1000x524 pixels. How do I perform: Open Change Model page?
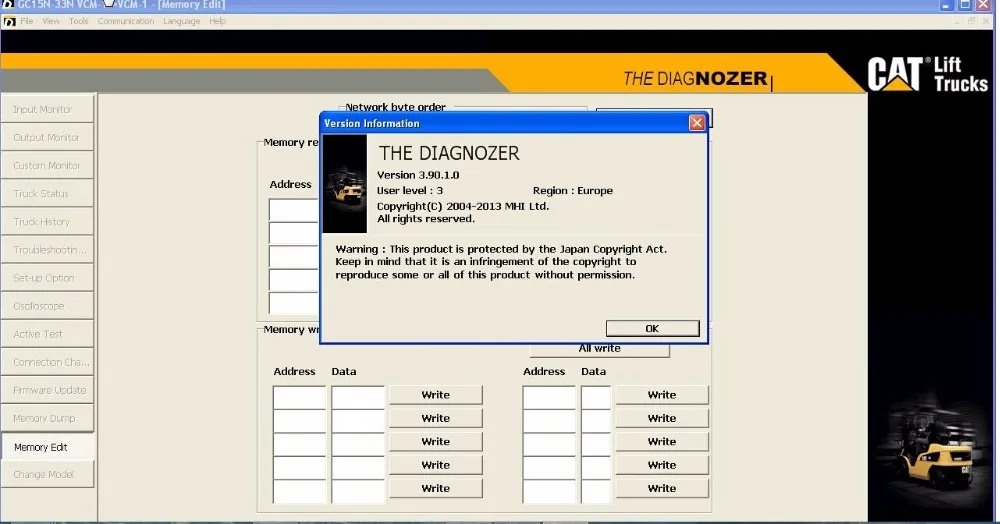point(48,474)
